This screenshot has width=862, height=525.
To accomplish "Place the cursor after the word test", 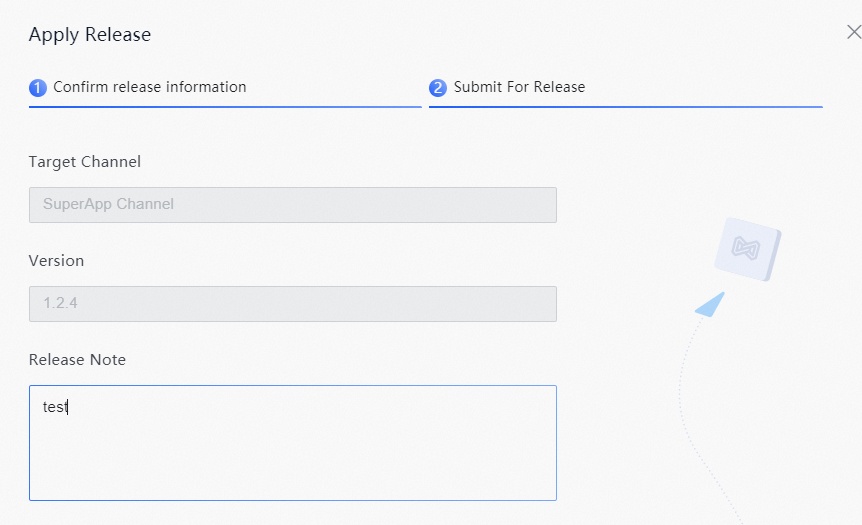I will coord(68,407).
